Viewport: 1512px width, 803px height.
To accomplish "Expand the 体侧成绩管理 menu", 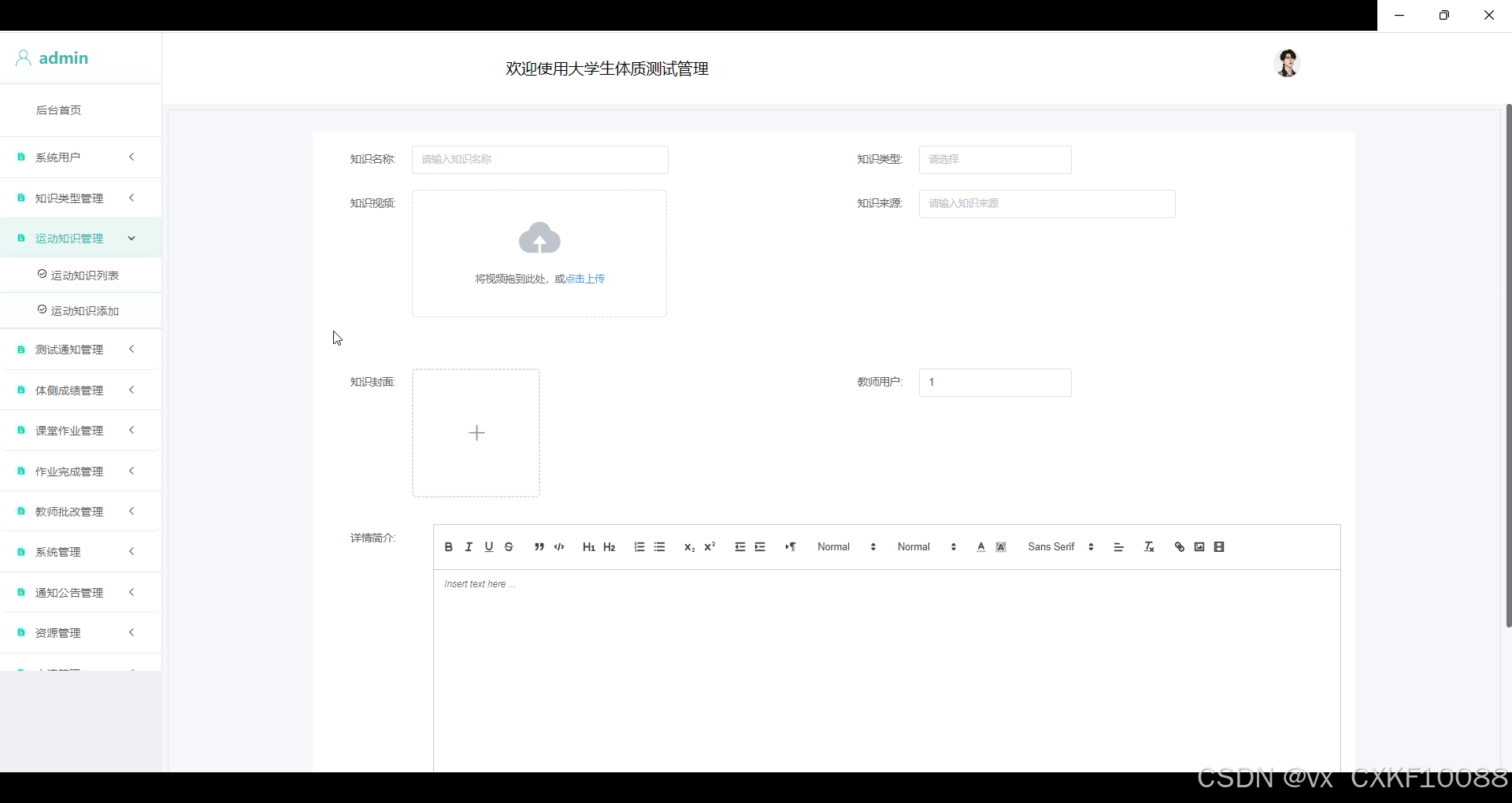I will [80, 390].
